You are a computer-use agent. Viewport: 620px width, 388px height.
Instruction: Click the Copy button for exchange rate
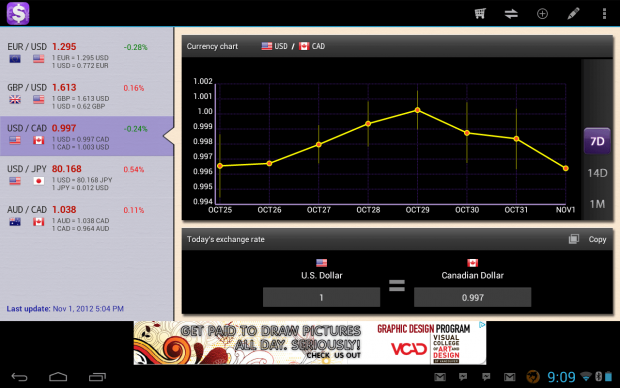597,239
